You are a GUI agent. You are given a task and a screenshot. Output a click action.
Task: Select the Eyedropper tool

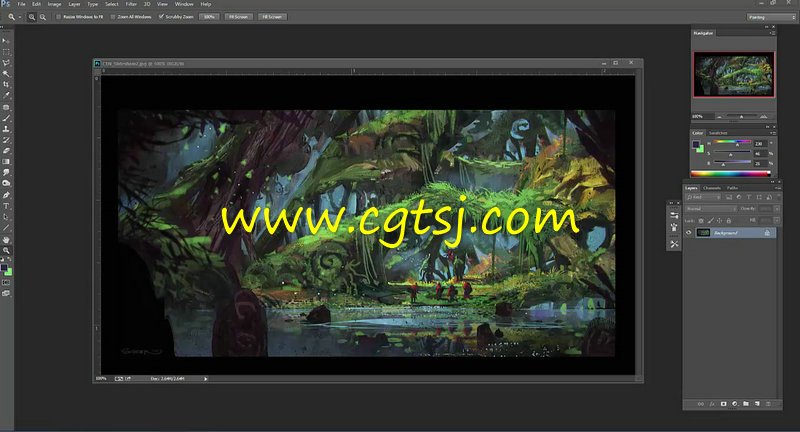pos(6,95)
